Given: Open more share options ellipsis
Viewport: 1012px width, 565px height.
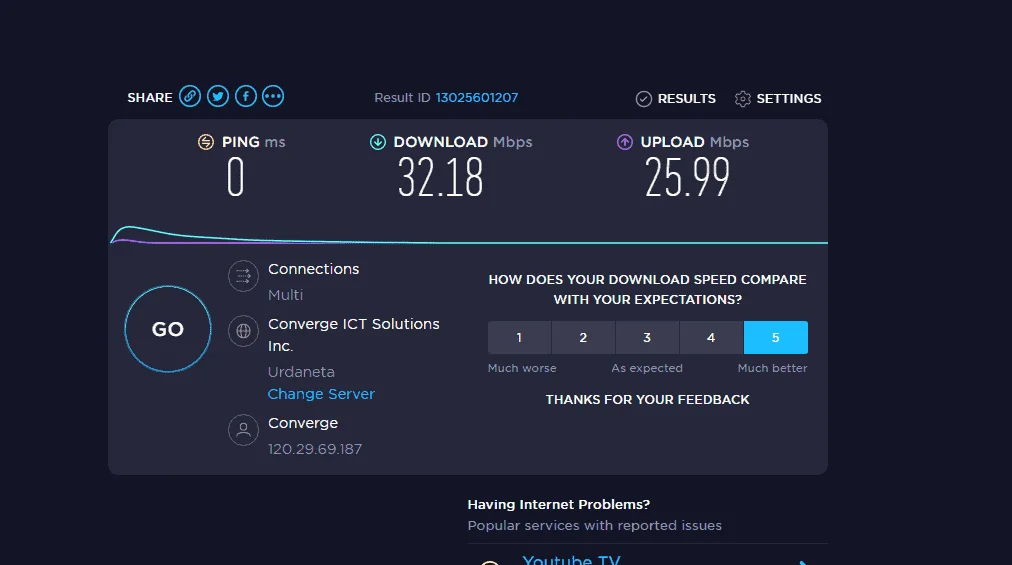Looking at the screenshot, I should [273, 97].
